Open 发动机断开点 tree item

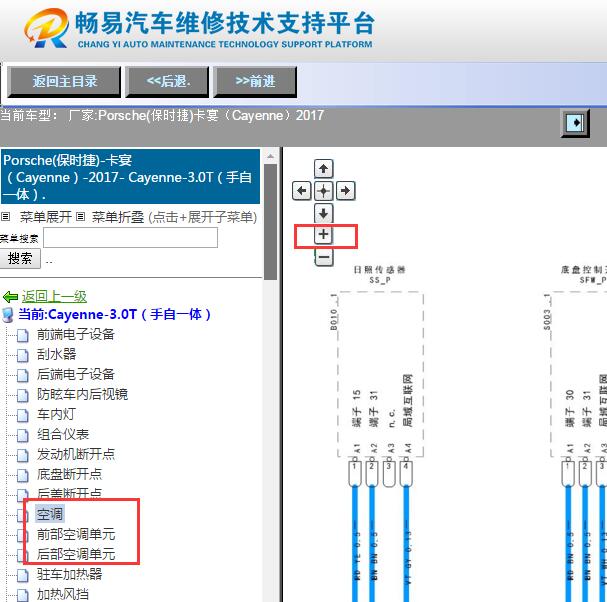[76, 455]
